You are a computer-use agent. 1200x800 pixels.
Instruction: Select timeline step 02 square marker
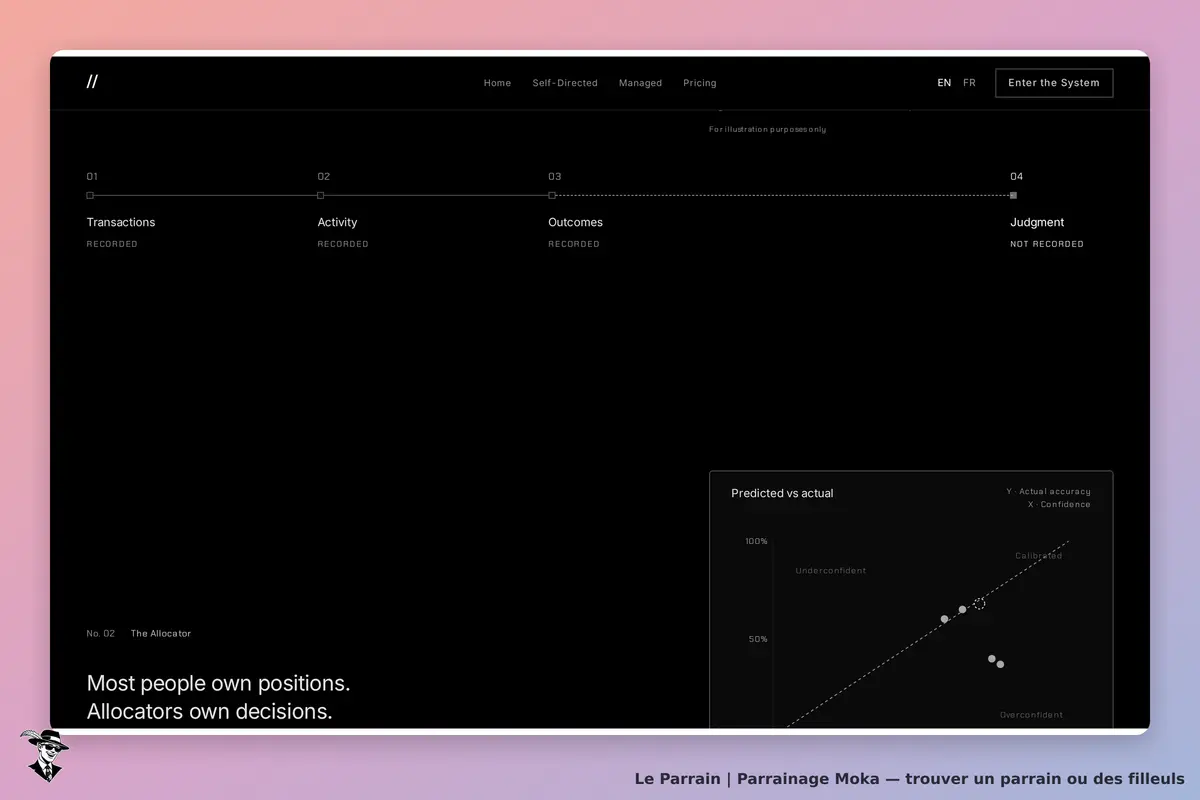(321, 195)
